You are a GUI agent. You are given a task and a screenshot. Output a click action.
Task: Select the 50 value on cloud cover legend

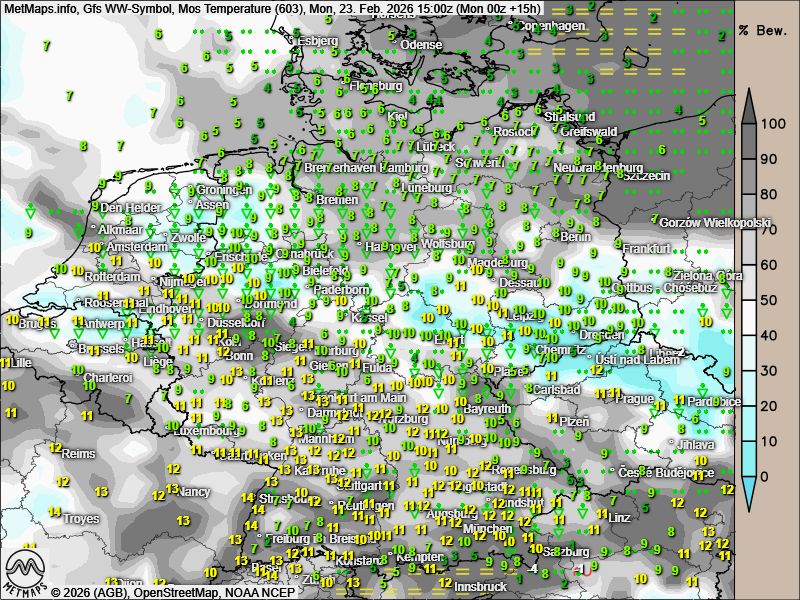coord(769,300)
